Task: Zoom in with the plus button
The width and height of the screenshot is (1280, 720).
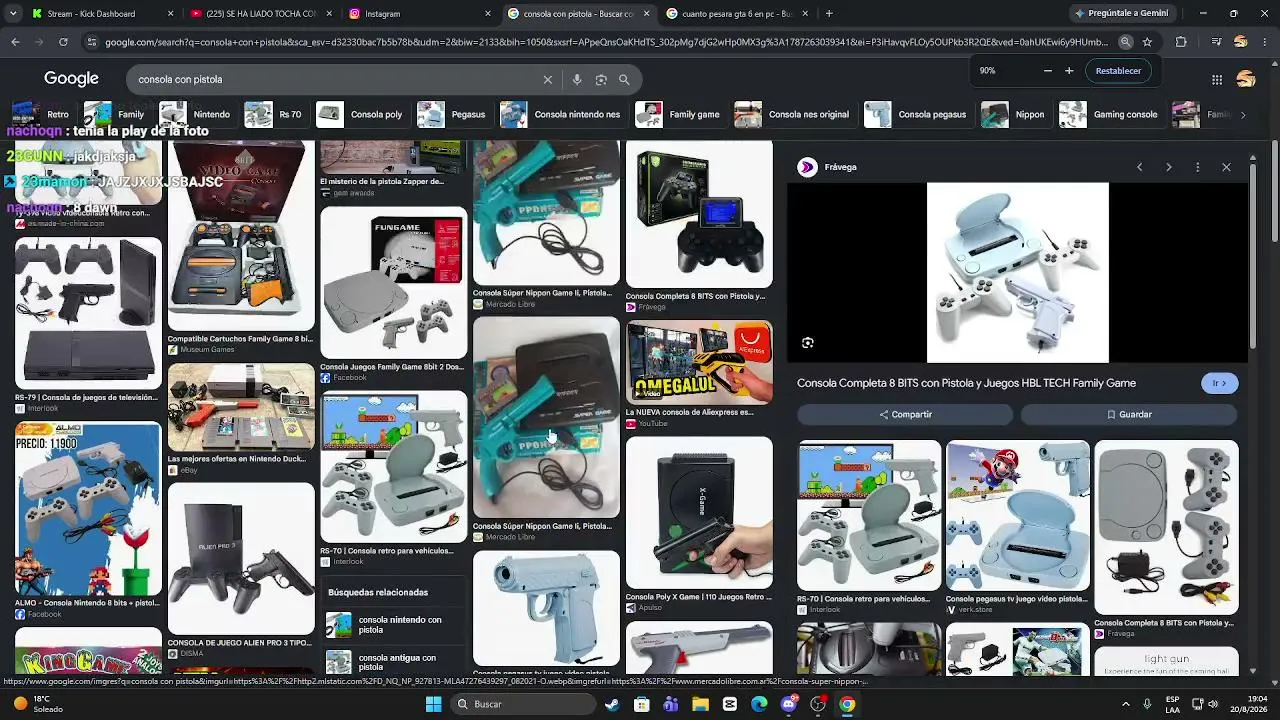Action: pos(1069,71)
